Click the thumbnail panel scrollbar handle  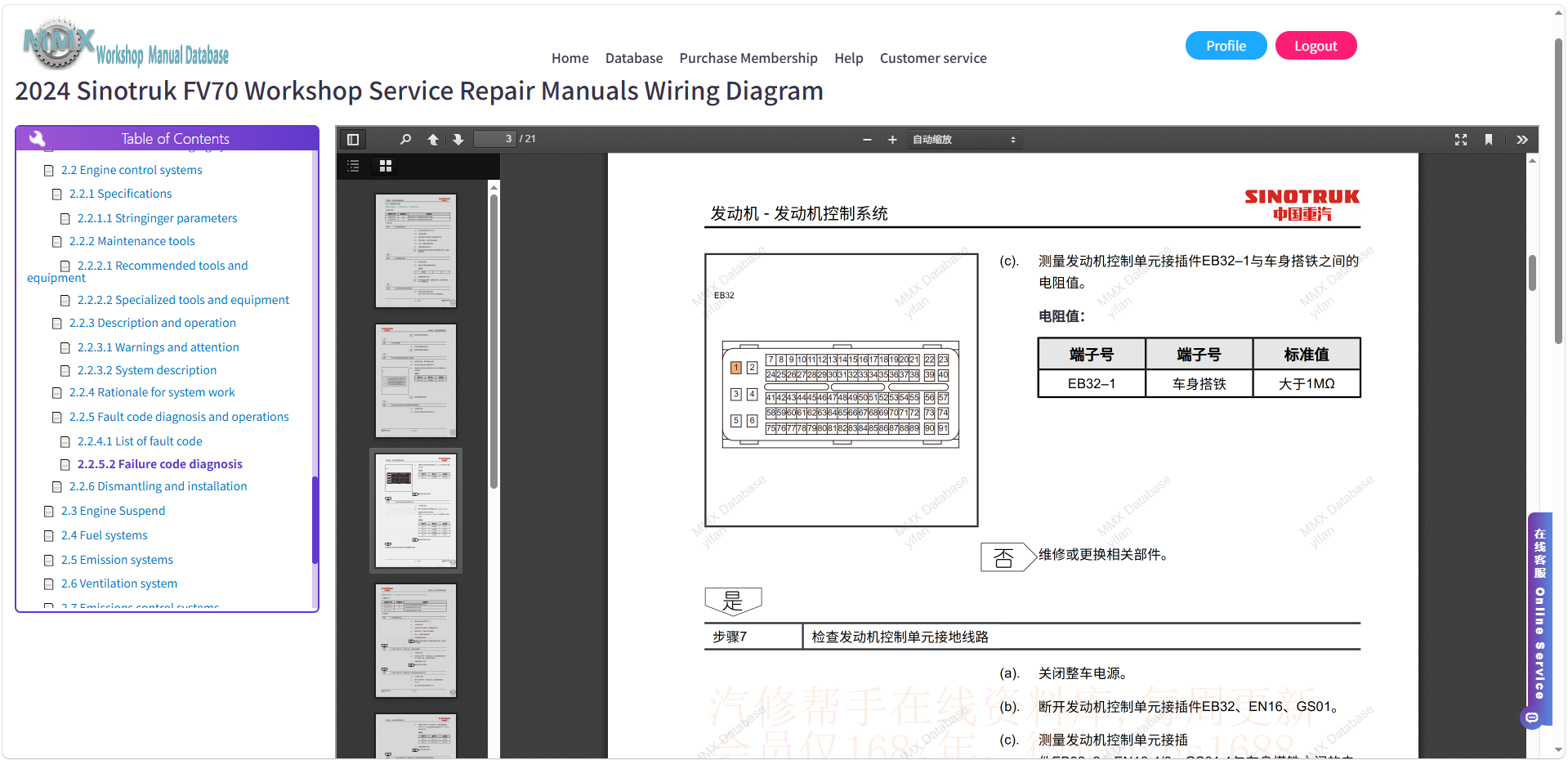pos(494,342)
